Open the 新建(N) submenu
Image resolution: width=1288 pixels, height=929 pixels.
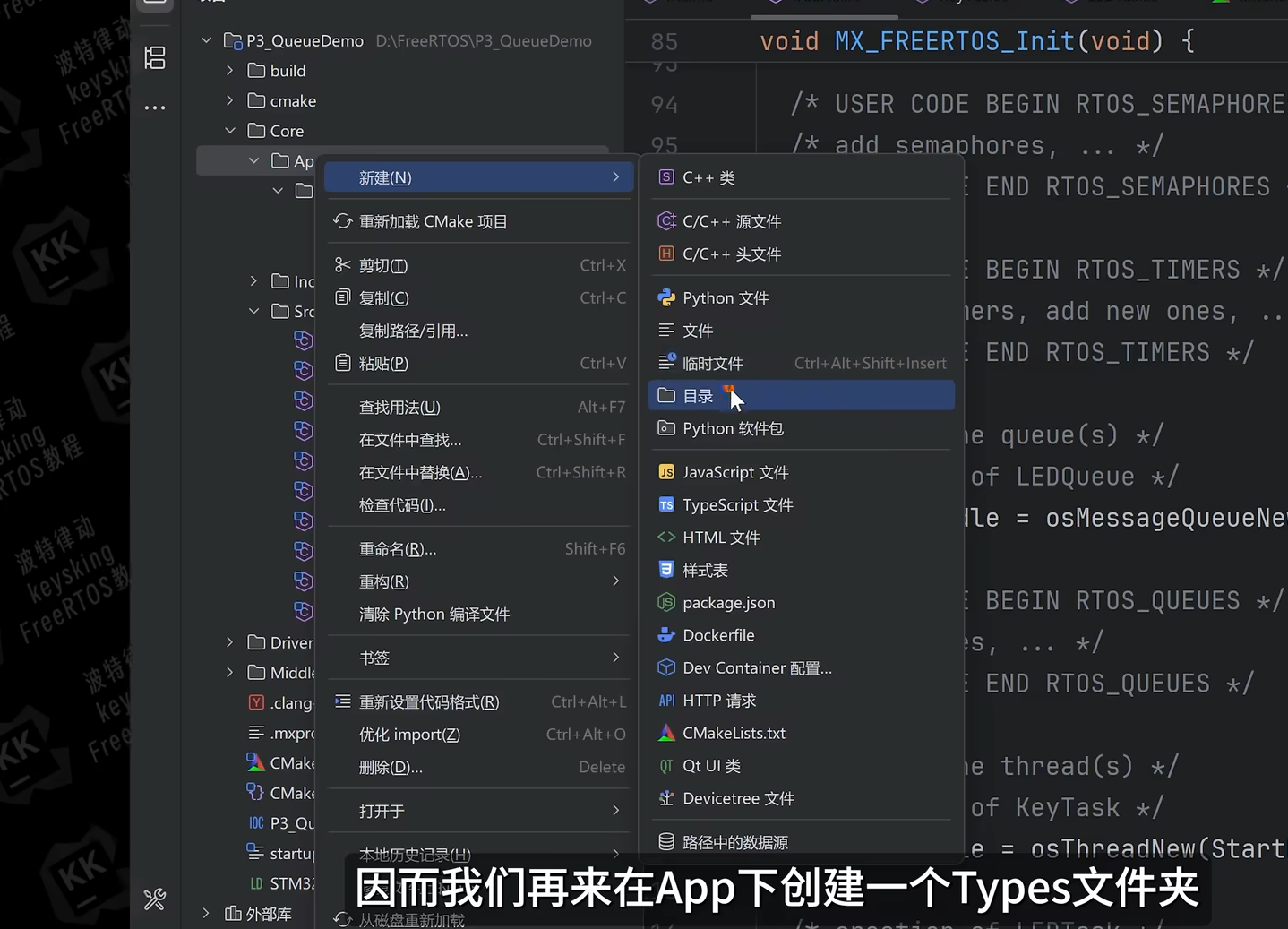point(478,177)
